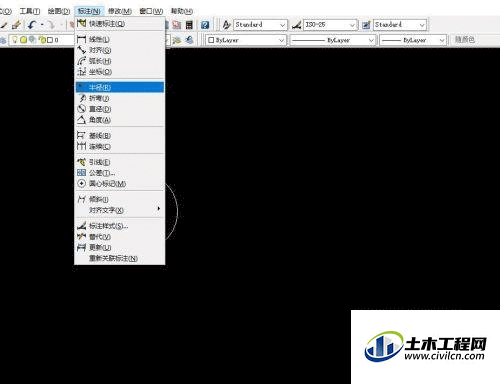Pick the Continue (连续) dimension icon
This screenshot has width=500, height=384.
point(81,146)
